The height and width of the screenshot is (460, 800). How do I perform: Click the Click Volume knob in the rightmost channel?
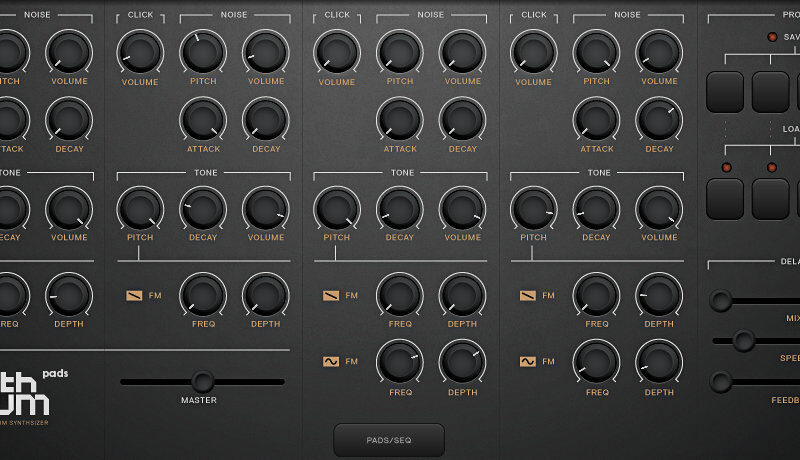[x=534, y=51]
